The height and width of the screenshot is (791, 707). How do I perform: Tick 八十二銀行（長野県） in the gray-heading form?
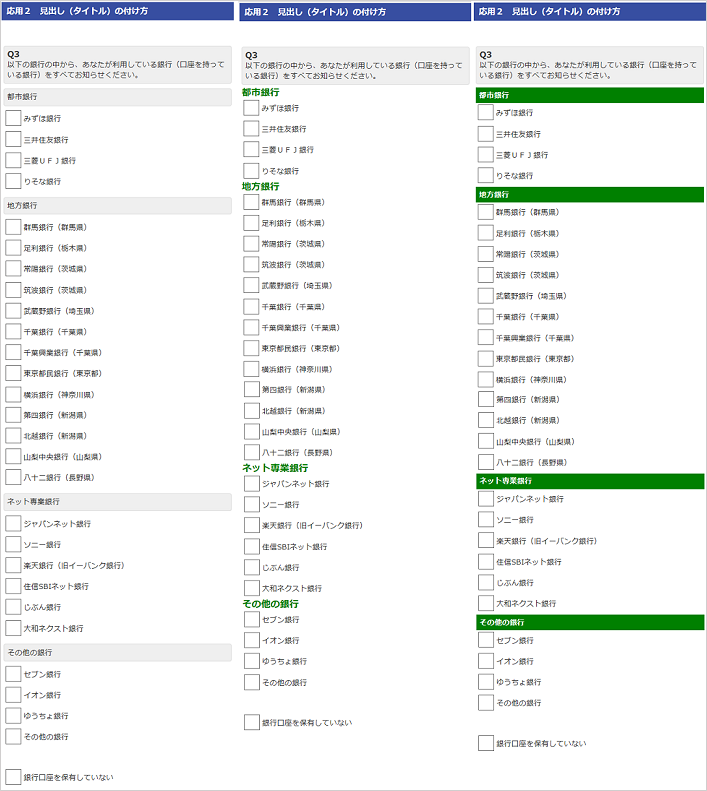coord(13,477)
